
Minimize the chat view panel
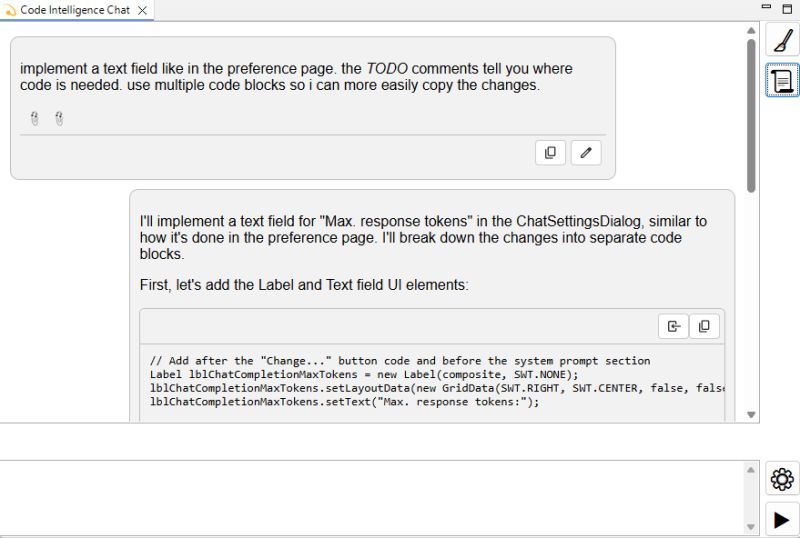pyautogui.click(x=766, y=7)
